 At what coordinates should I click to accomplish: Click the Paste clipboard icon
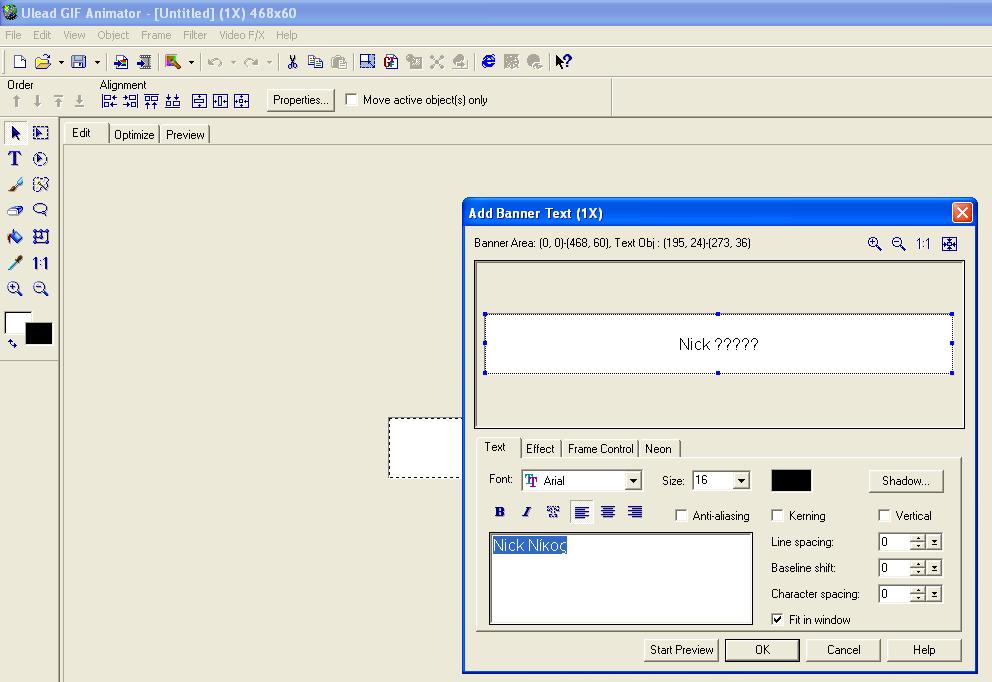click(x=339, y=61)
